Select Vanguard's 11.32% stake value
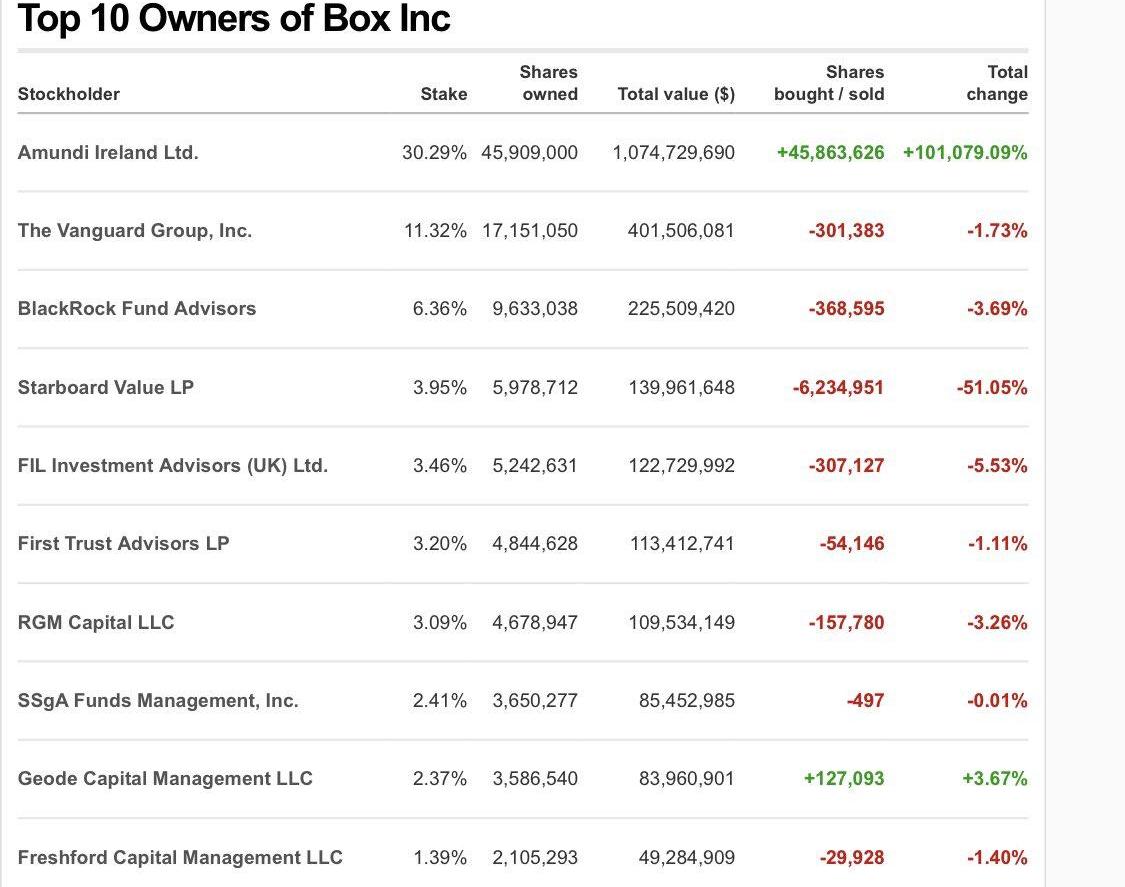 point(436,231)
